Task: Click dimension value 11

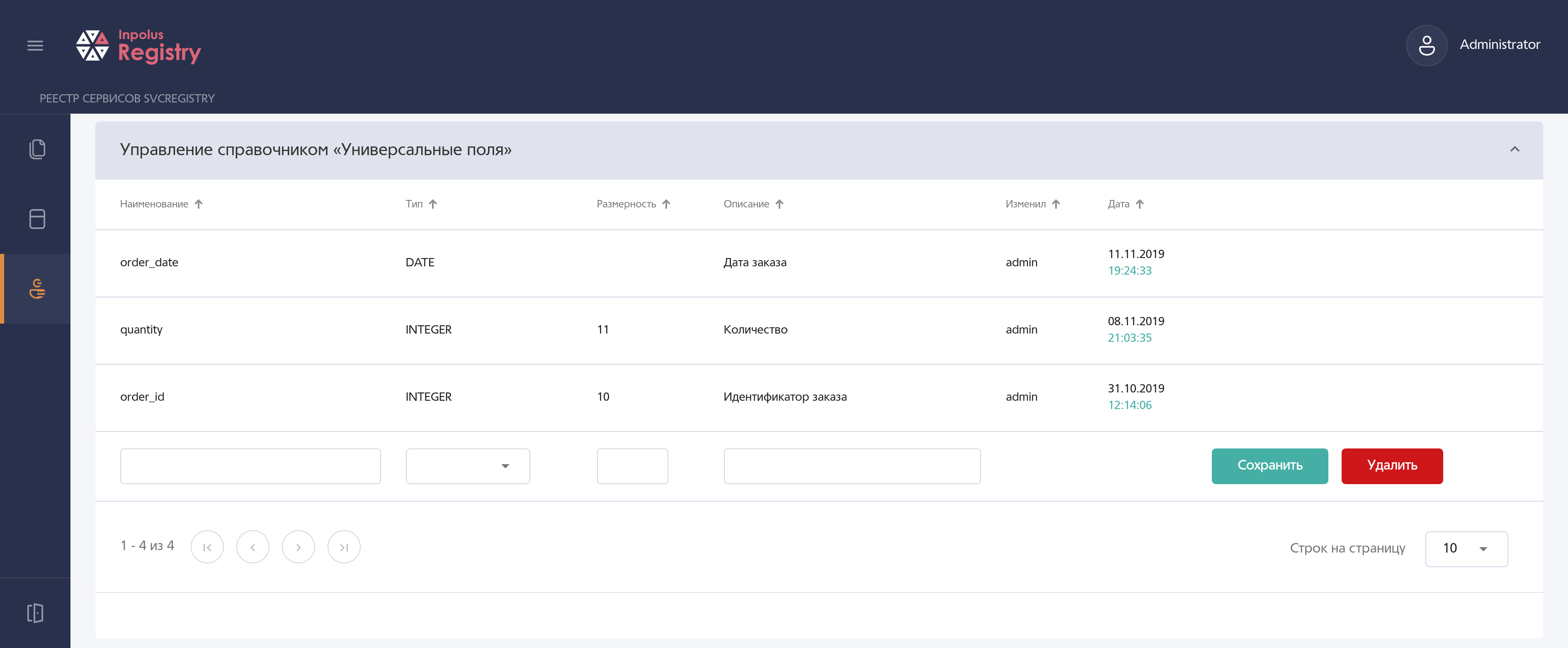Action: point(602,329)
